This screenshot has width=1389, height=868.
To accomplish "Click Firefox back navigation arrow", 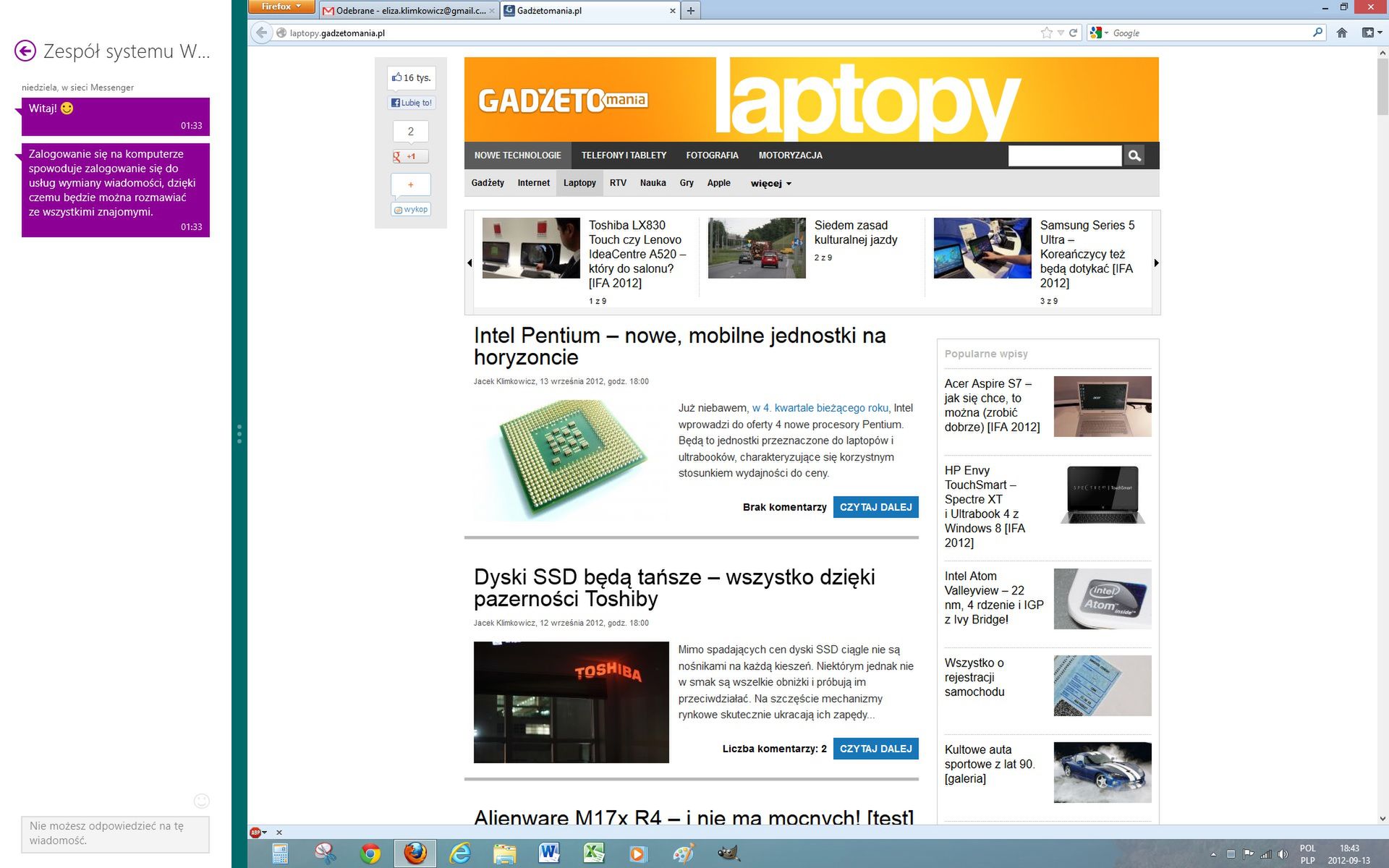I will (261, 33).
